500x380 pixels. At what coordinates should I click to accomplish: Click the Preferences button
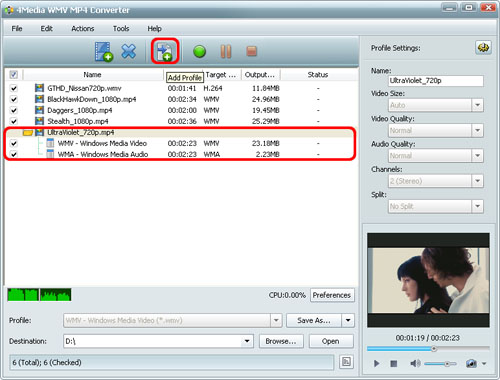332,295
